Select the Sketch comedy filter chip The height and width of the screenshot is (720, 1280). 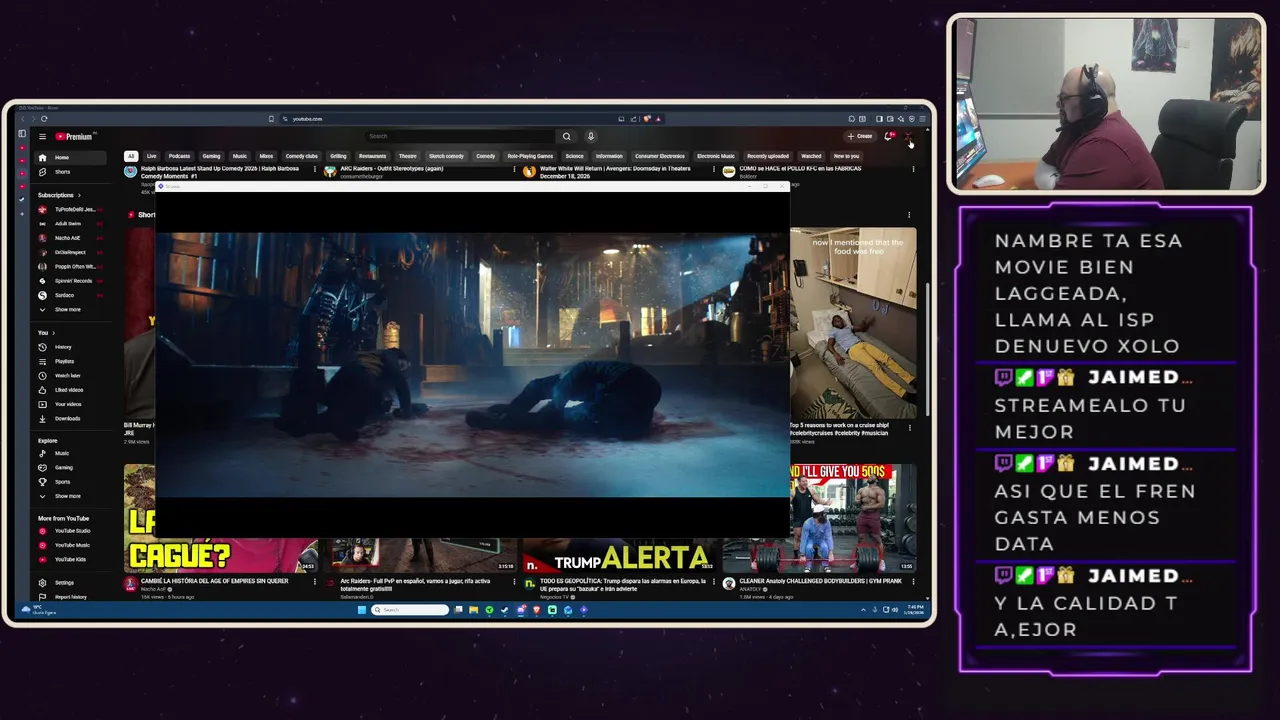(x=446, y=156)
